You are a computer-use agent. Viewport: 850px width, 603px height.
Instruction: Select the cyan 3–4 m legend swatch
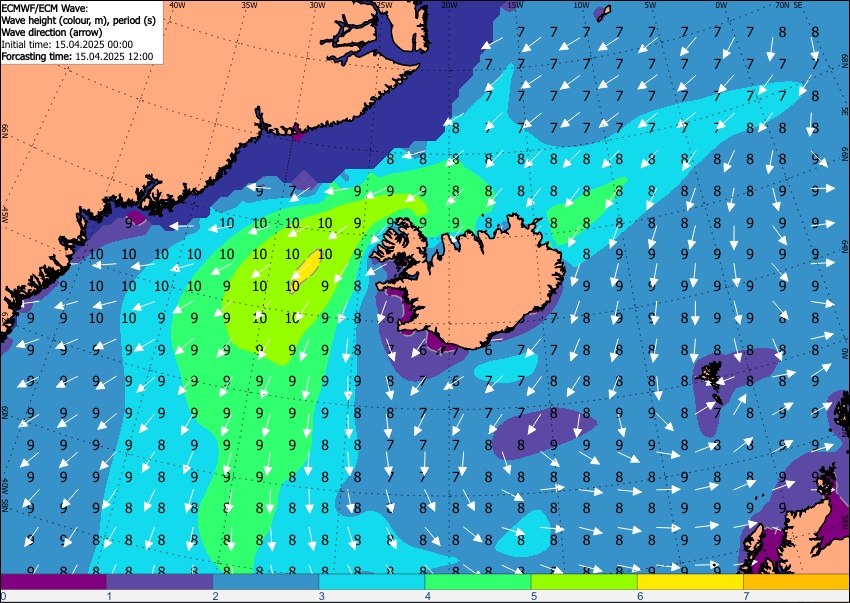click(372, 582)
